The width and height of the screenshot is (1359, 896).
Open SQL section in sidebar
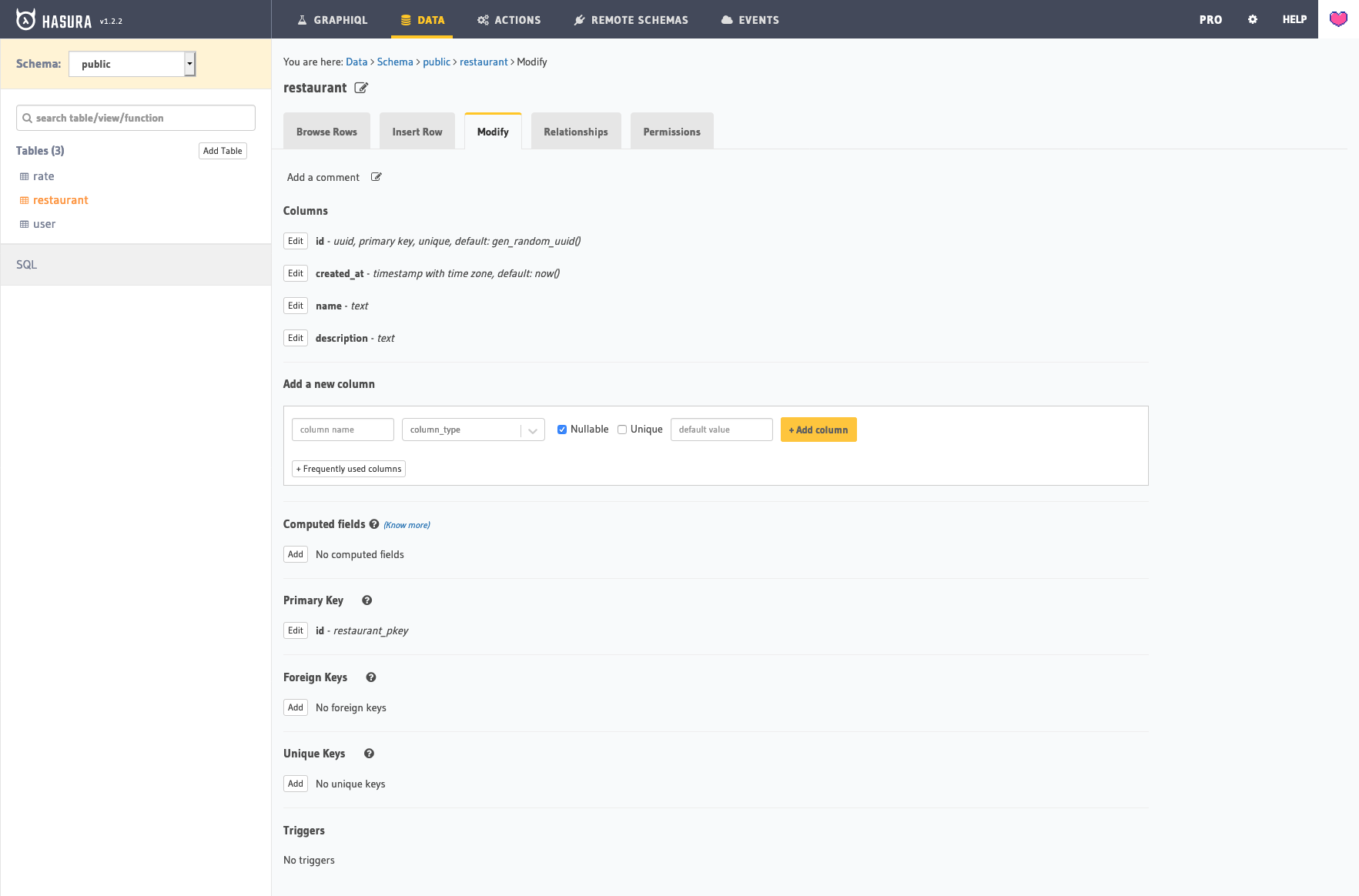coord(136,265)
